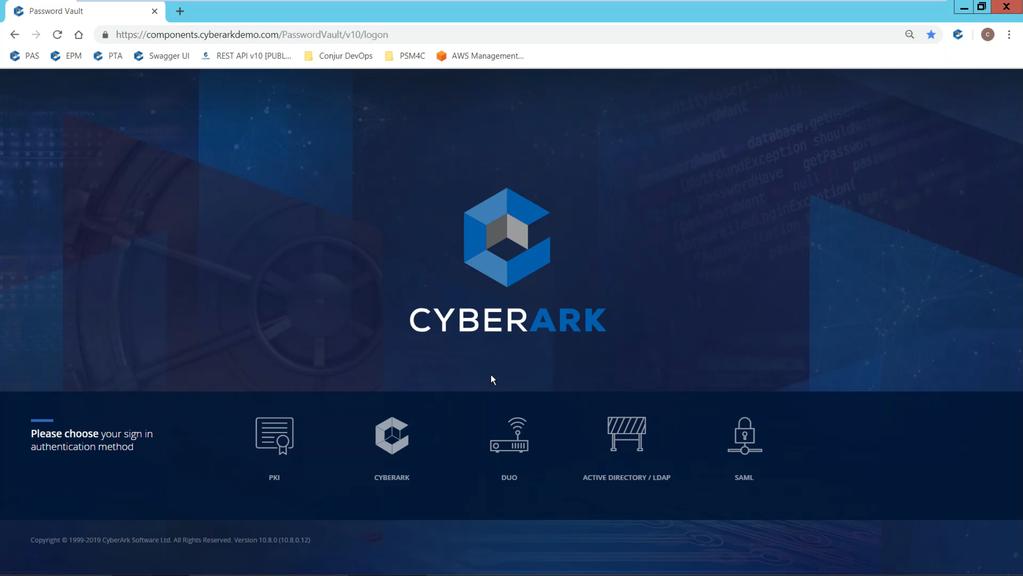Select the DUO authentication icon
This screenshot has height=576, width=1023.
point(509,435)
